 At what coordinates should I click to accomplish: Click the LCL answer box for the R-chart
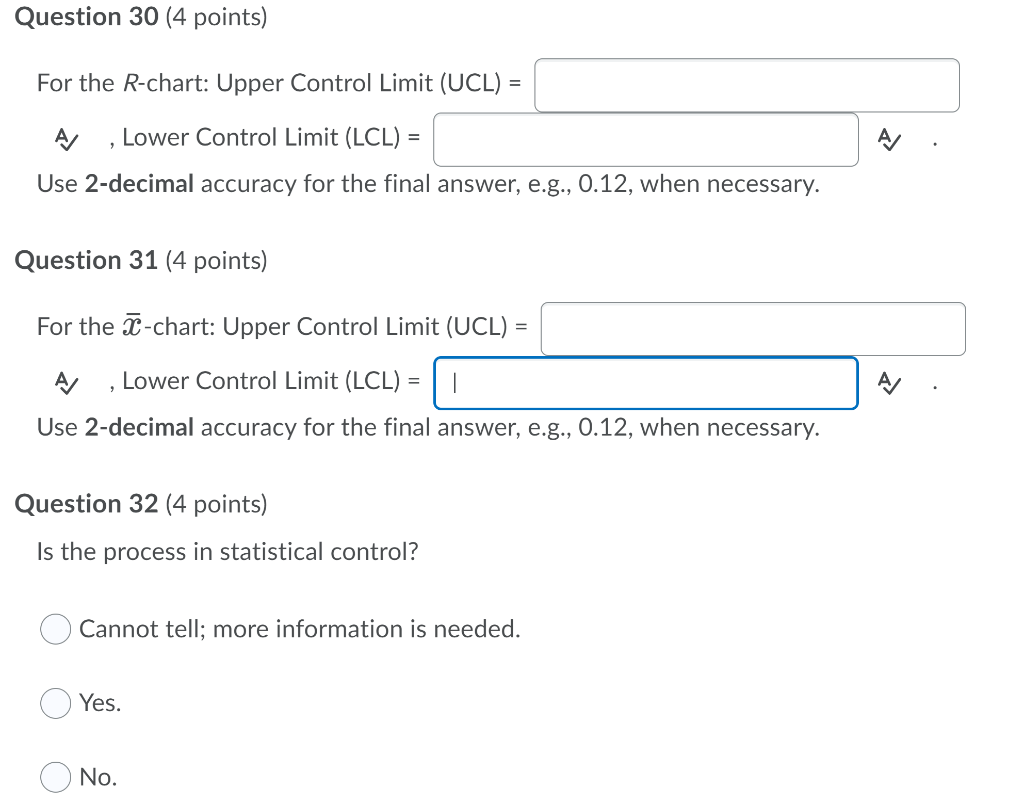(645, 139)
